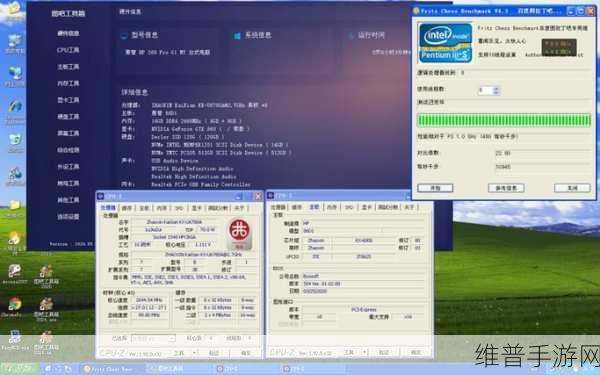Image resolution: width=600 pixels, height=375 pixels.
Task: Switch to SPD tab in left CPU-Z window
Action: coord(179,208)
